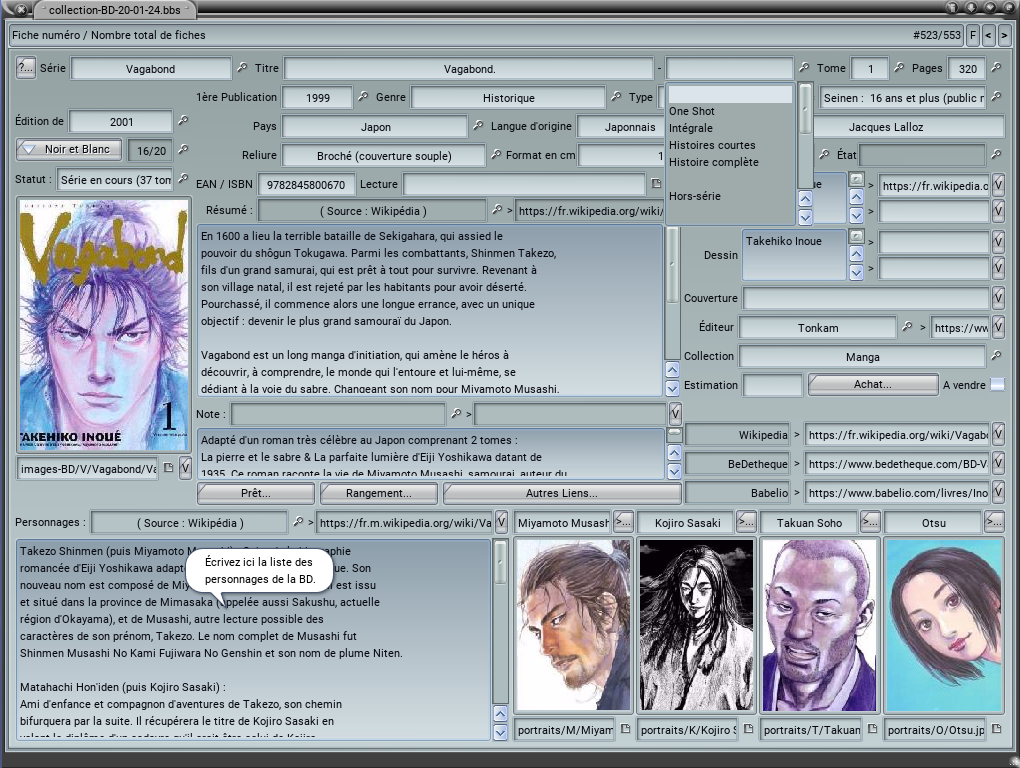Click the magnifier beside the Pays Japon field

click(x=478, y=126)
